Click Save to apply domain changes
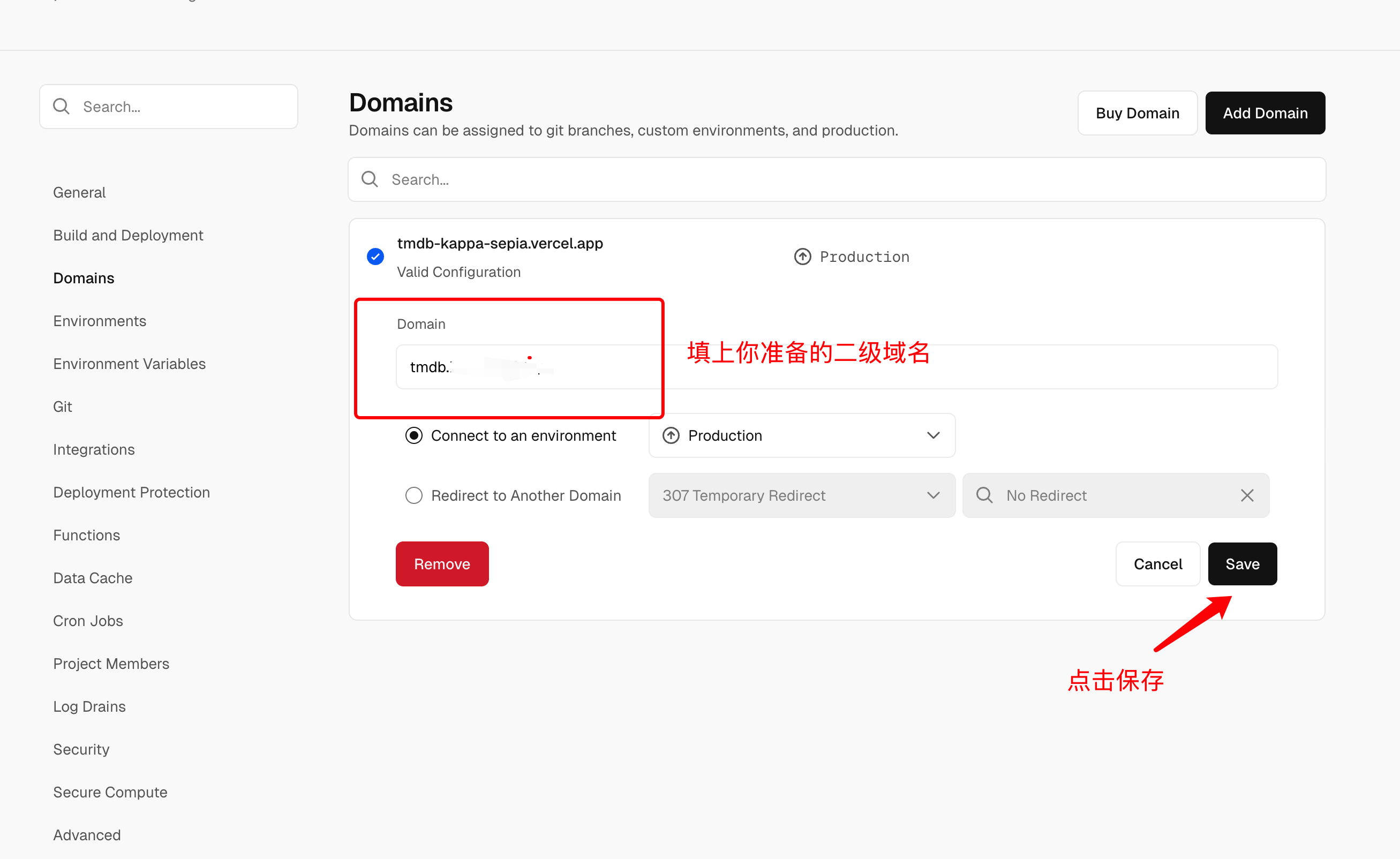1400x859 pixels. pyautogui.click(x=1242, y=563)
